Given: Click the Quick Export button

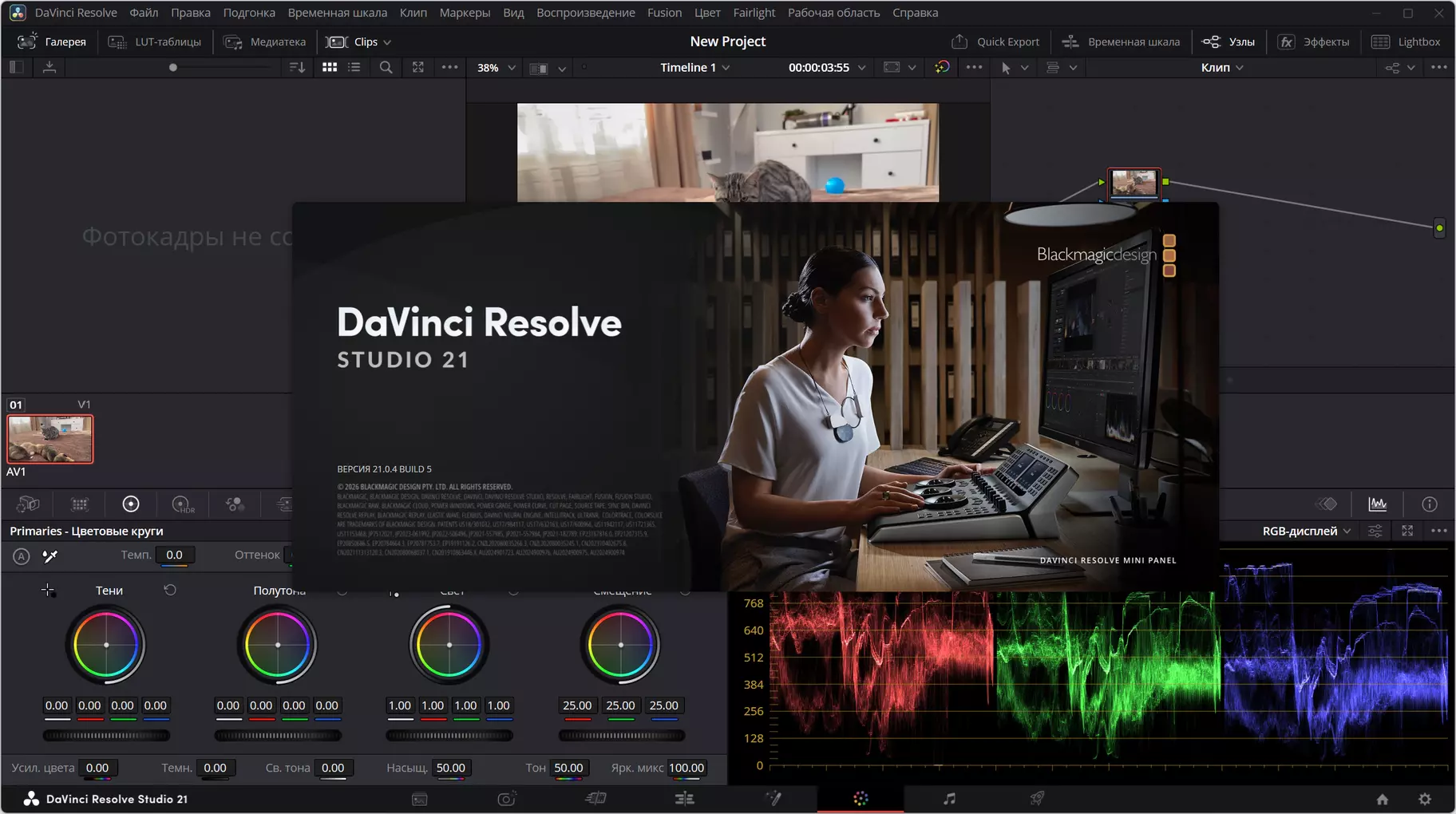Looking at the screenshot, I should 996,41.
